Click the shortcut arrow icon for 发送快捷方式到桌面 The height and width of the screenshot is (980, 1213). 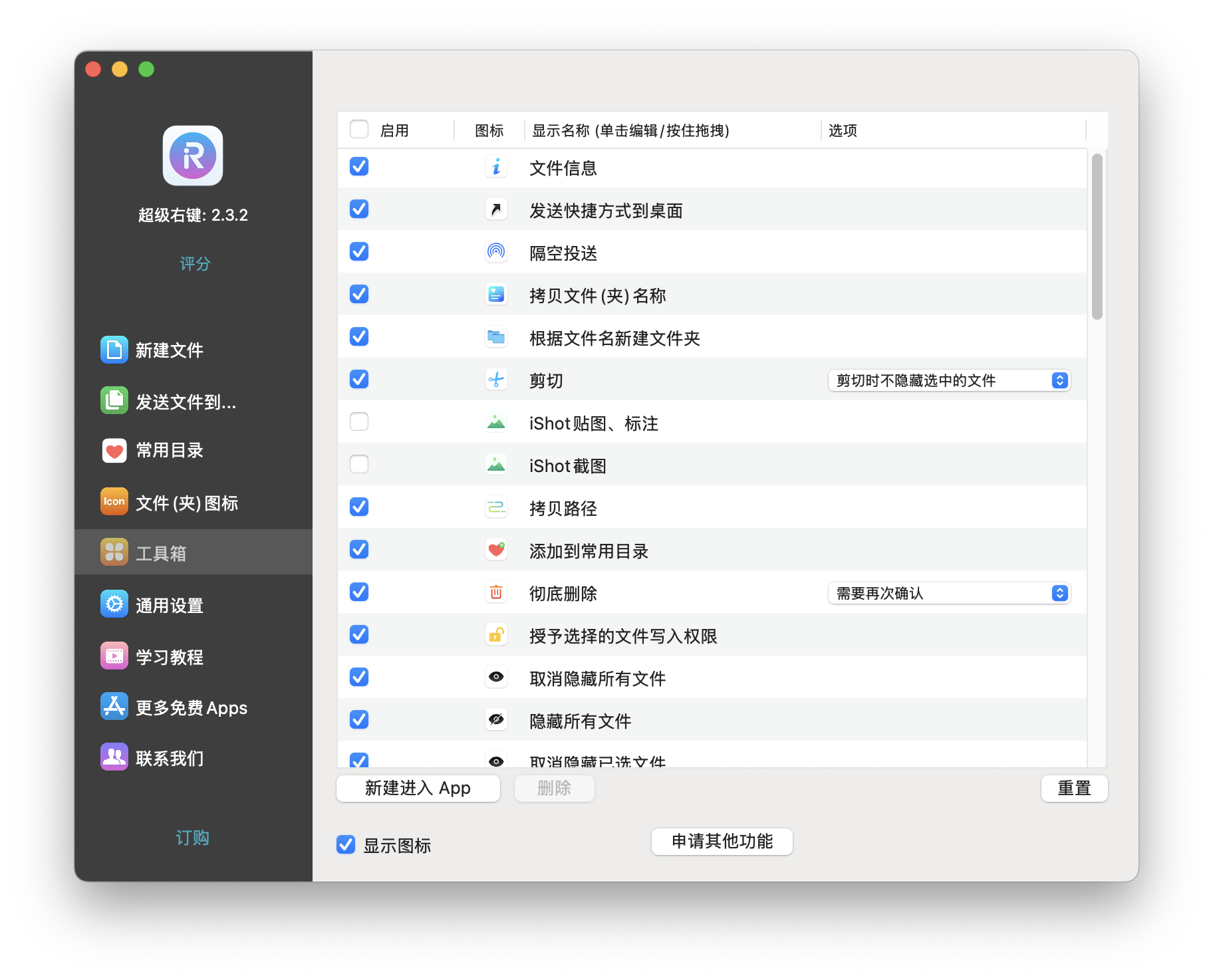point(496,209)
